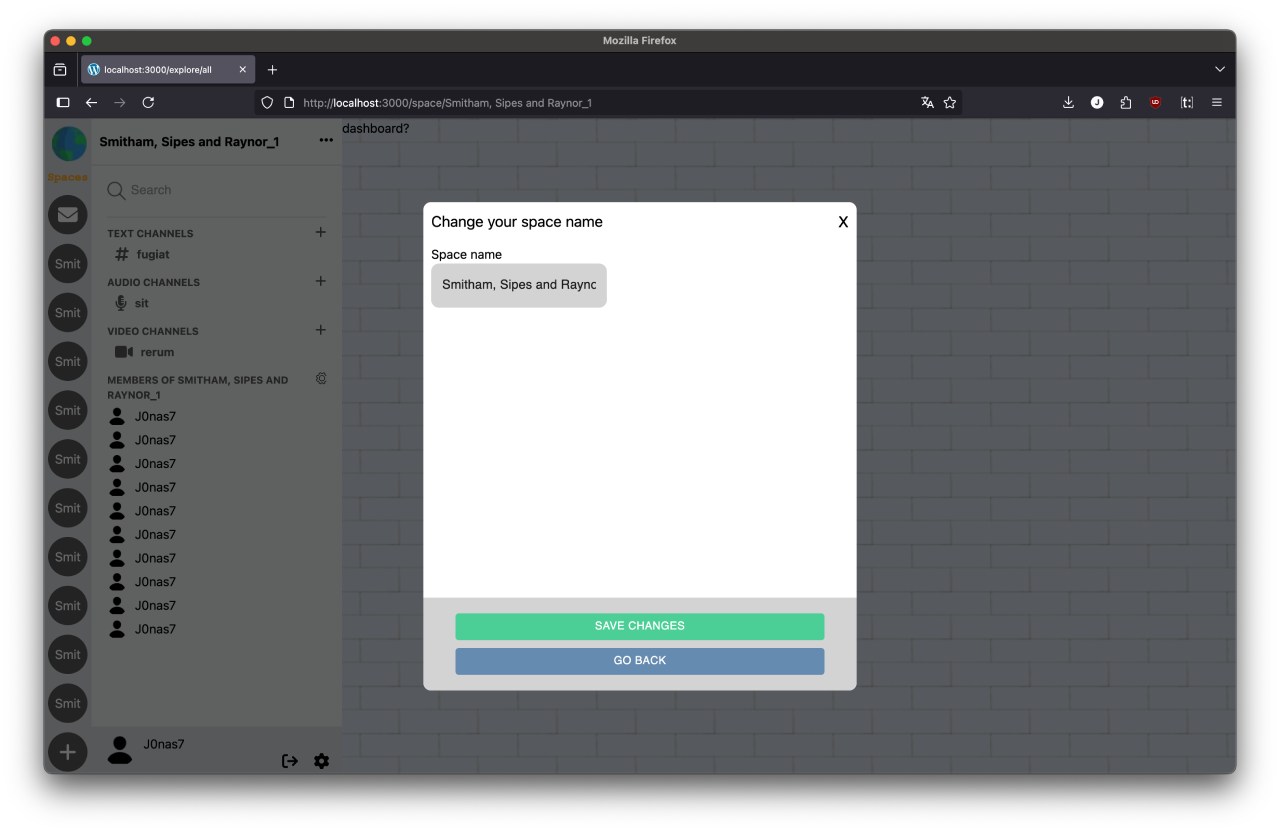Click the logout arrow icon
Viewport: 1280px width, 832px height.
(290, 761)
